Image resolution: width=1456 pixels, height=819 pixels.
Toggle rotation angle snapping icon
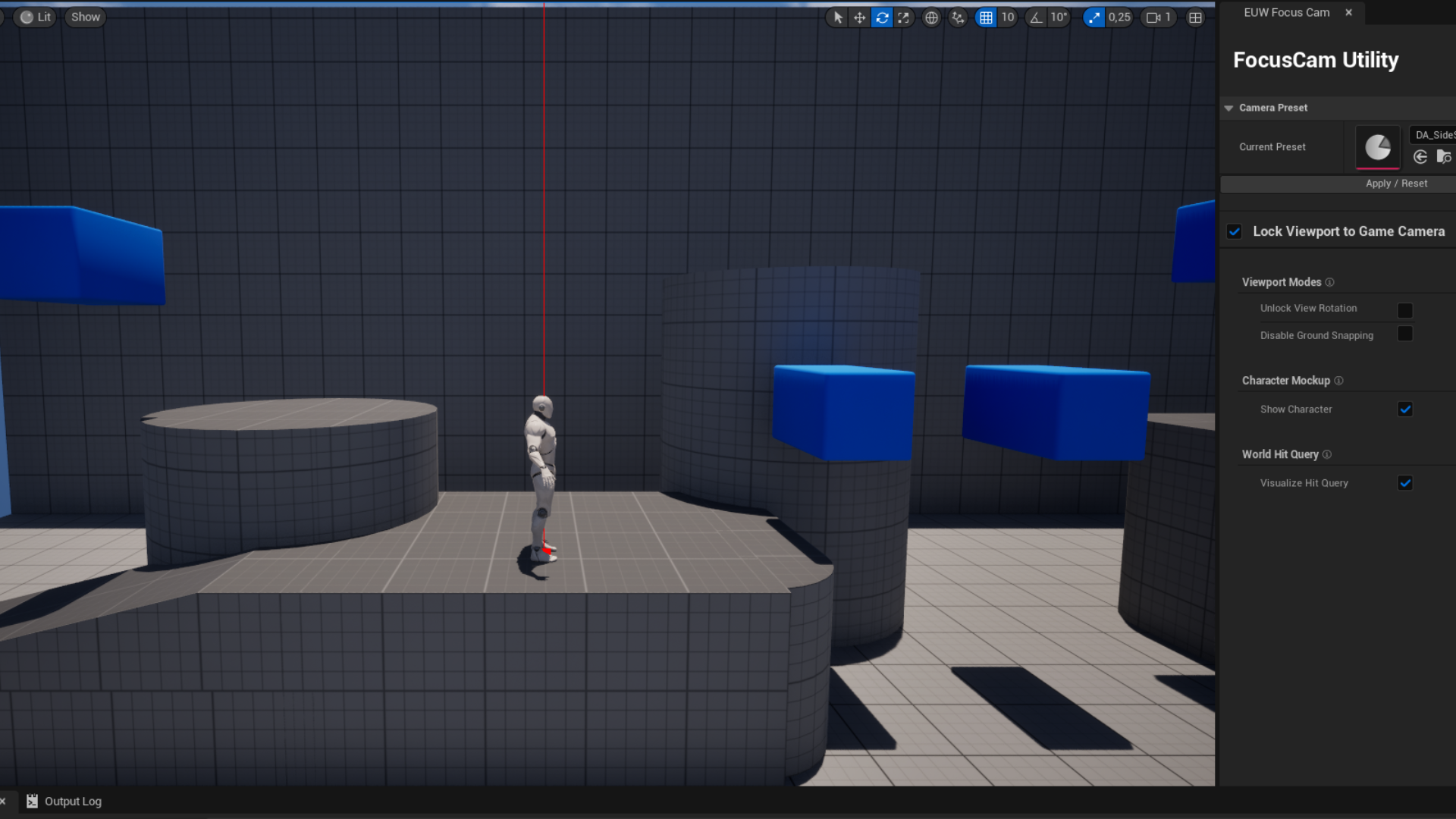click(x=1036, y=17)
